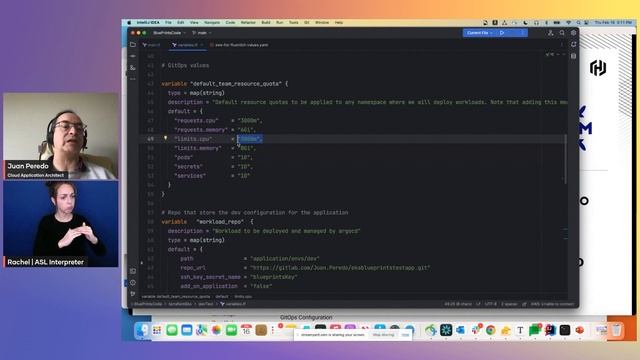Toggle read-only lock icon in status bar

tap(524, 304)
